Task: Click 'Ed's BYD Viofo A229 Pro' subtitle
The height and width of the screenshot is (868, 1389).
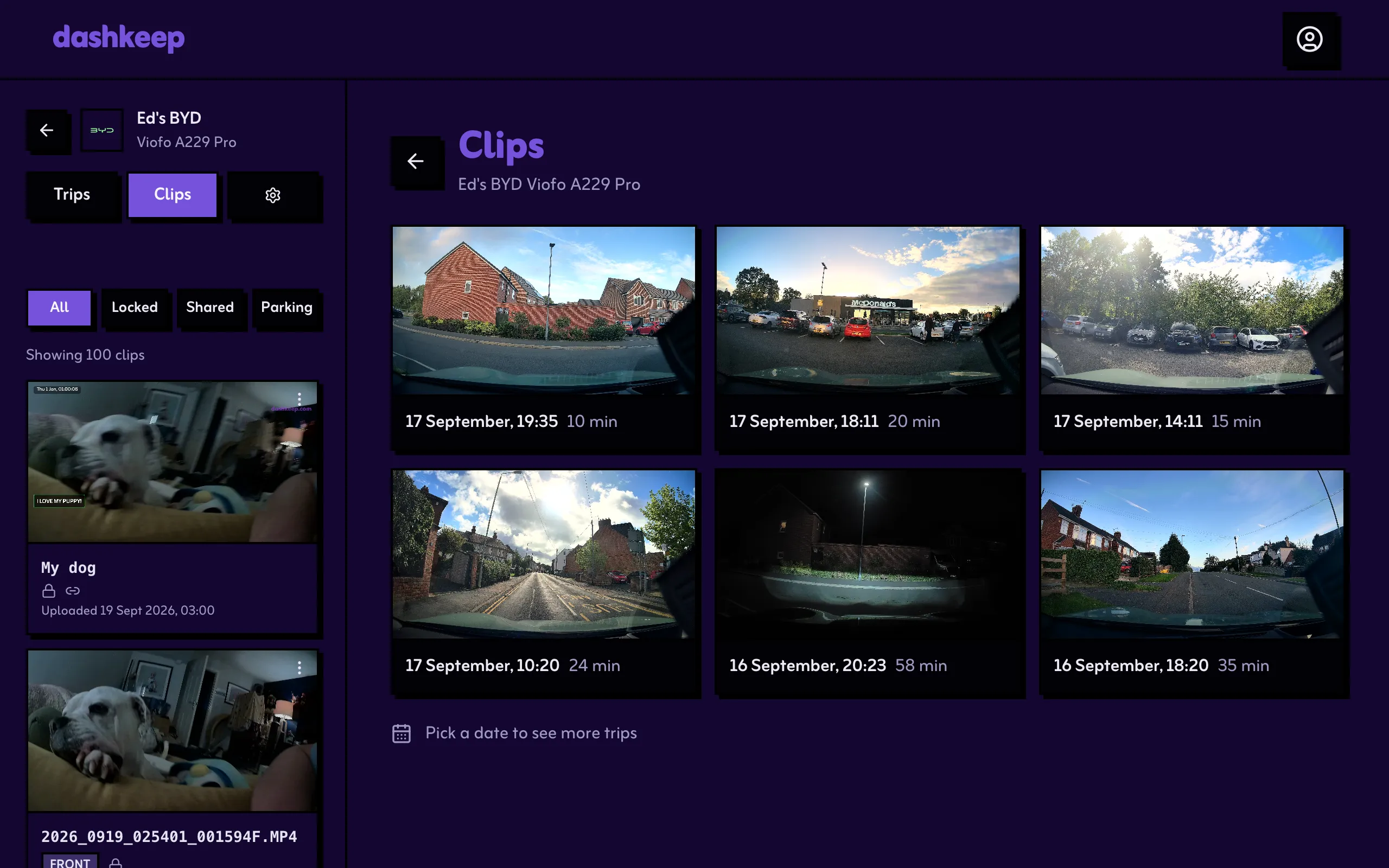Action: pyautogui.click(x=549, y=184)
